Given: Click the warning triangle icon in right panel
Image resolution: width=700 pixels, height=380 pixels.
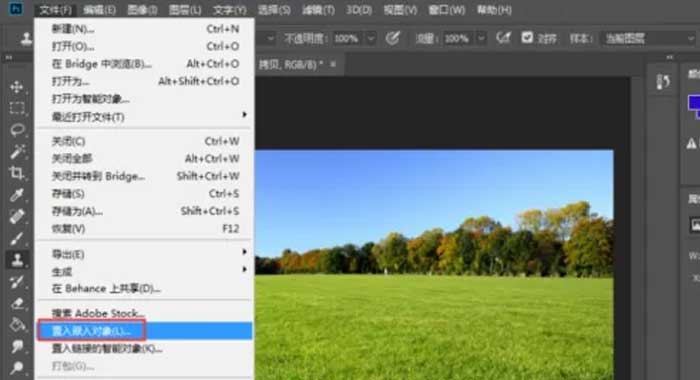Looking at the screenshot, I should 692,143.
